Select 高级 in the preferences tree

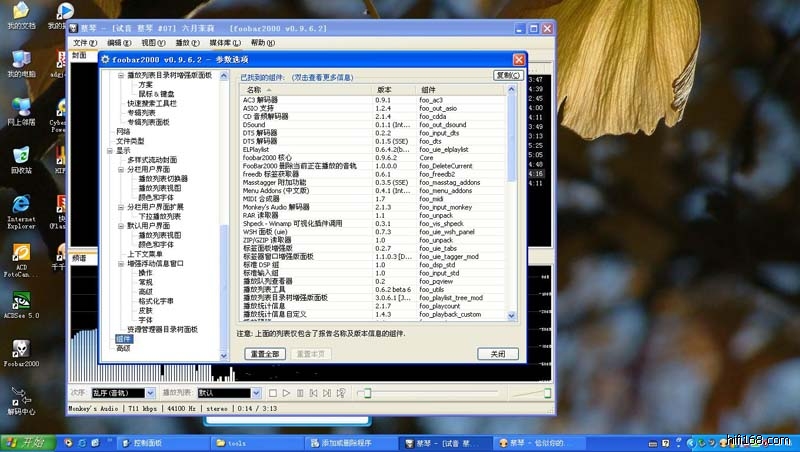pyautogui.click(x=123, y=348)
